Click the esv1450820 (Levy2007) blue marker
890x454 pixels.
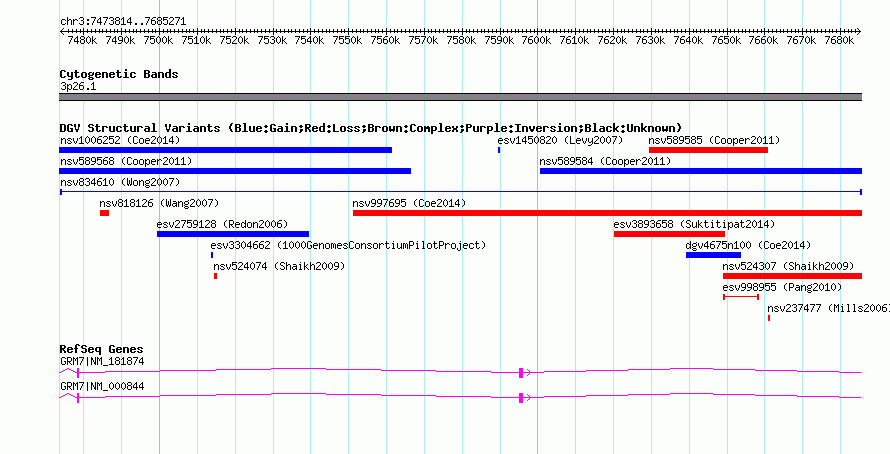click(x=499, y=150)
